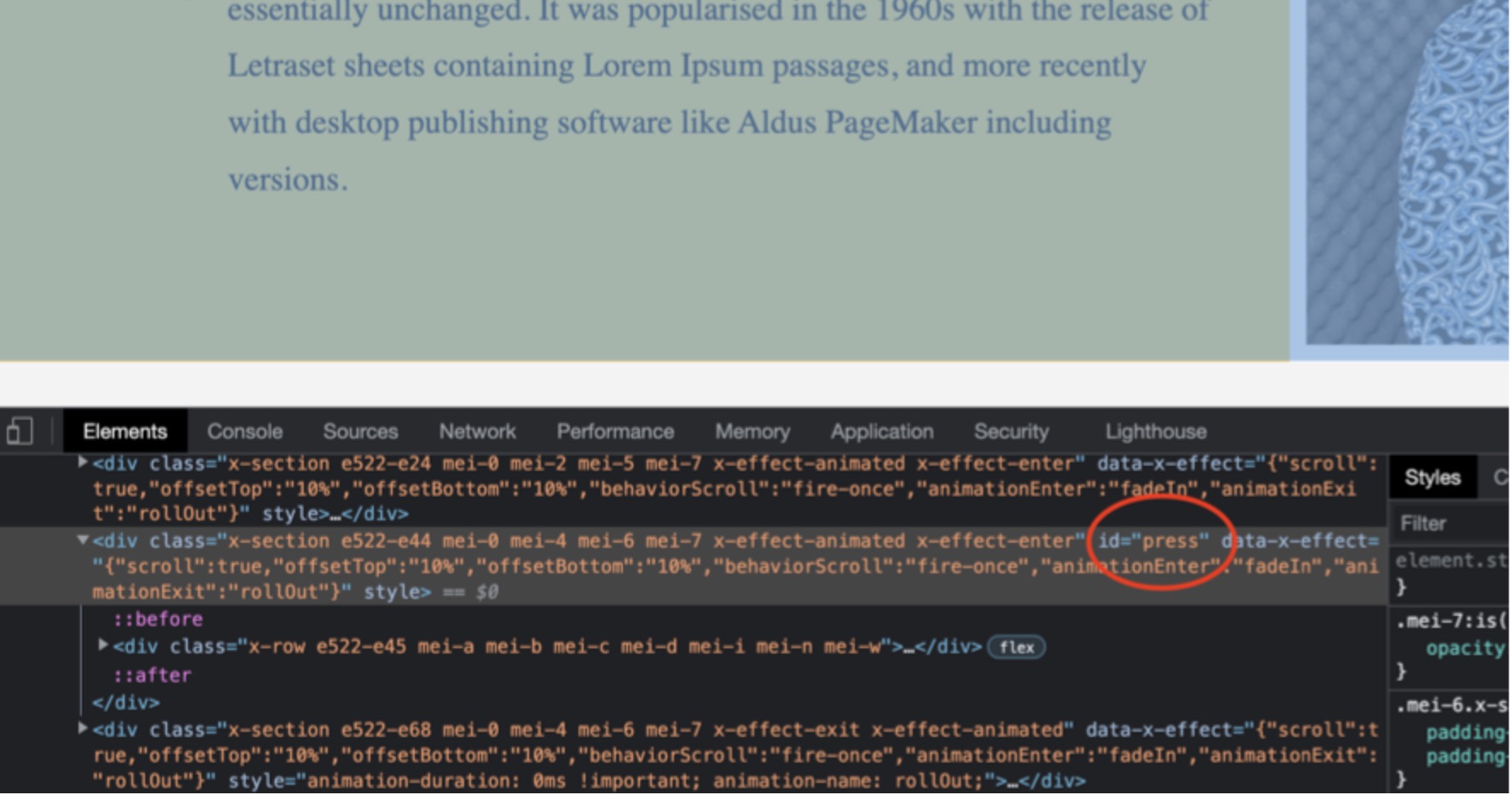
Task: Select the Memory tab
Action: point(752,432)
